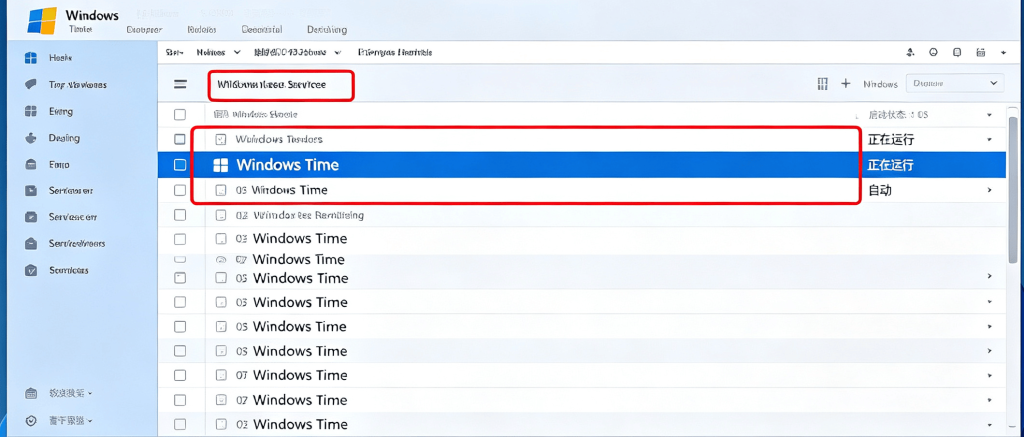The height and width of the screenshot is (437, 1024).
Task: Expand the caret beside sidebar bottom shield item
Action: [x=90, y=421]
